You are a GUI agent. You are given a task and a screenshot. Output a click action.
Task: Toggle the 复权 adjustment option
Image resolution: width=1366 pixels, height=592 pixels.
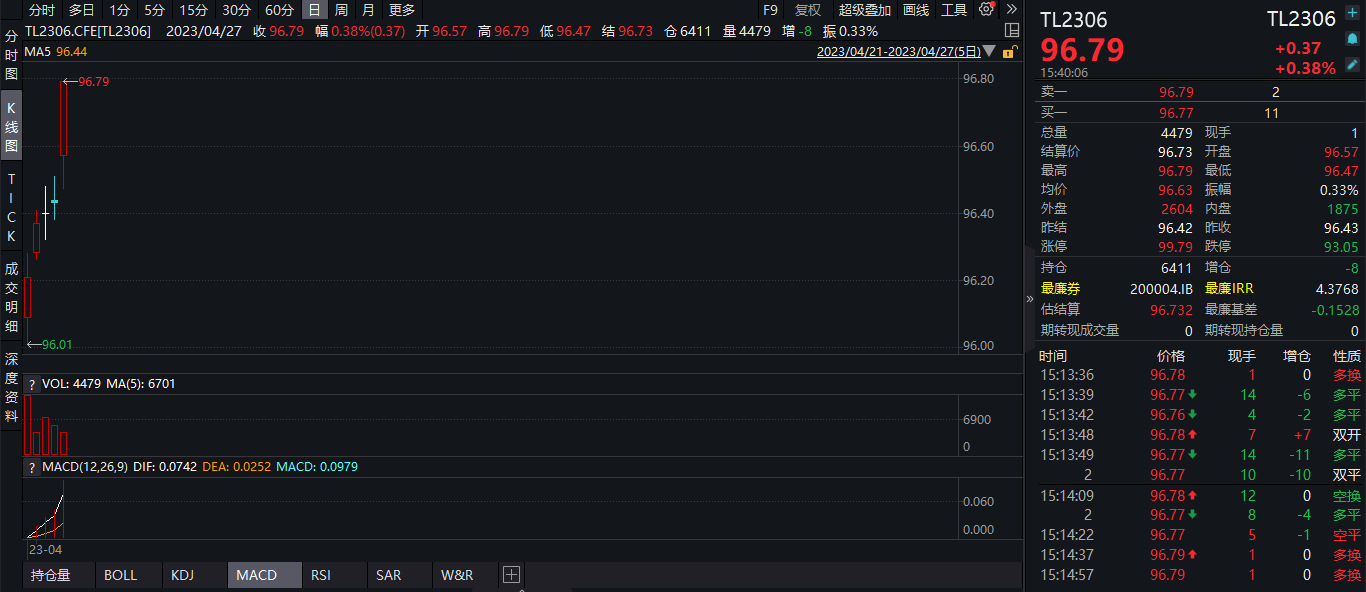tap(807, 10)
